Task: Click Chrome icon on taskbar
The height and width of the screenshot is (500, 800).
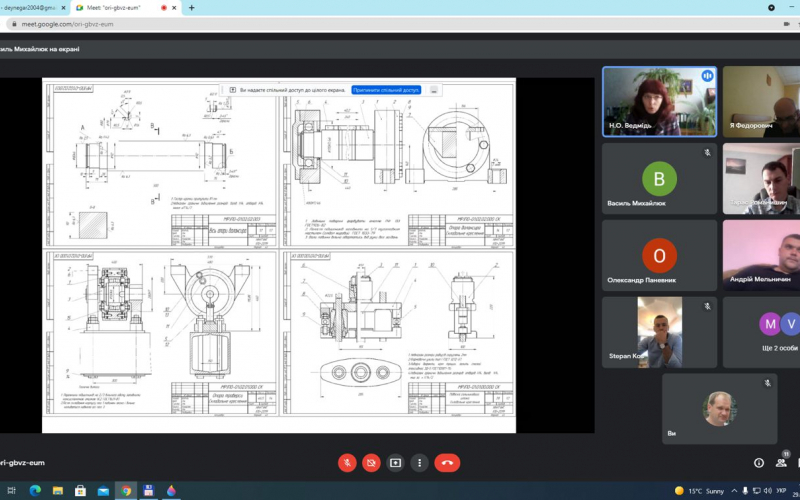Action: 126,491
